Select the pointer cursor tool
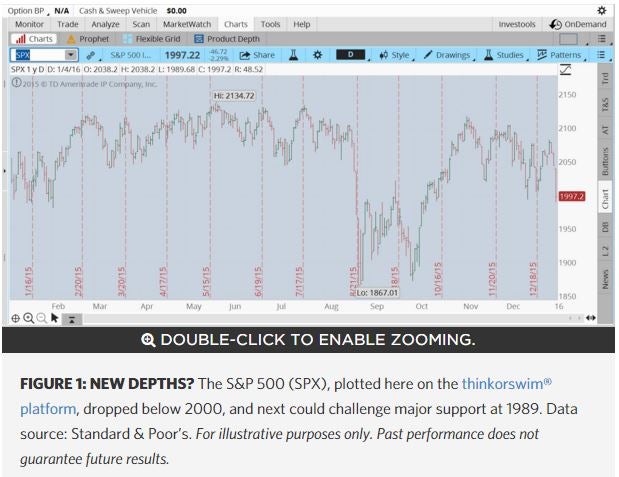Viewport: 619px width, 477px height. click(55, 318)
